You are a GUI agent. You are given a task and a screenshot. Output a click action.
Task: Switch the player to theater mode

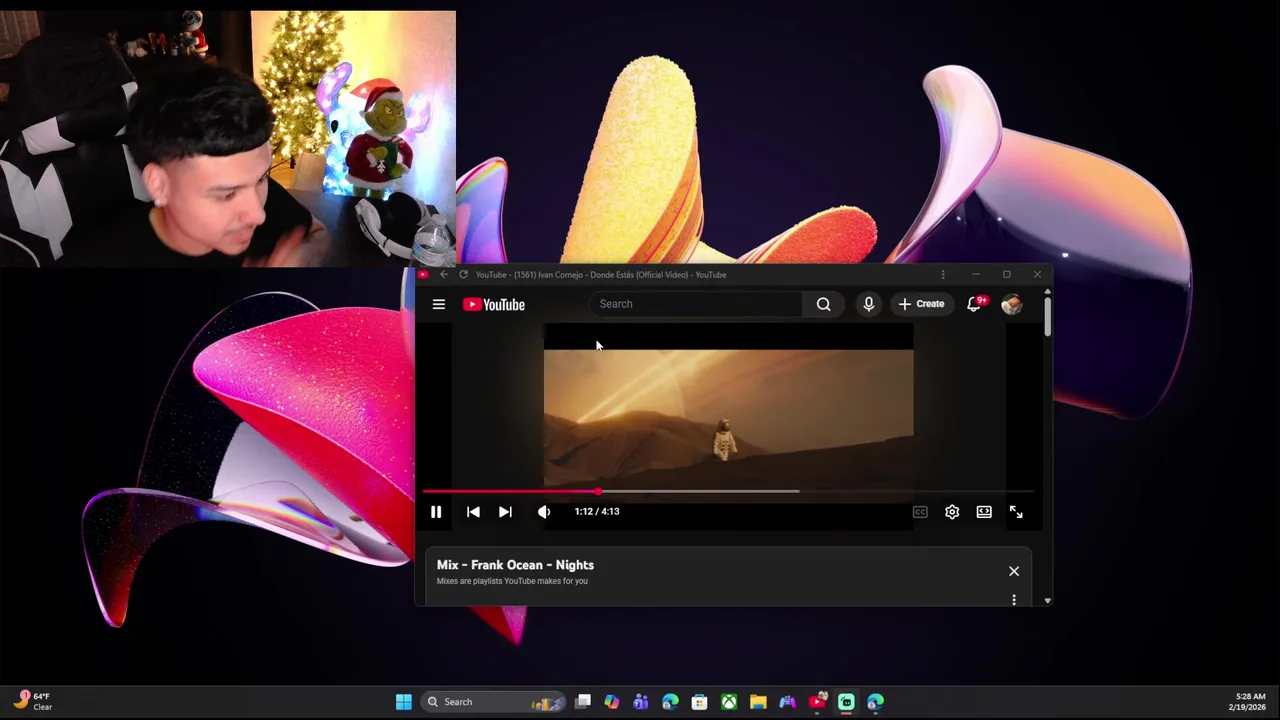point(984,512)
